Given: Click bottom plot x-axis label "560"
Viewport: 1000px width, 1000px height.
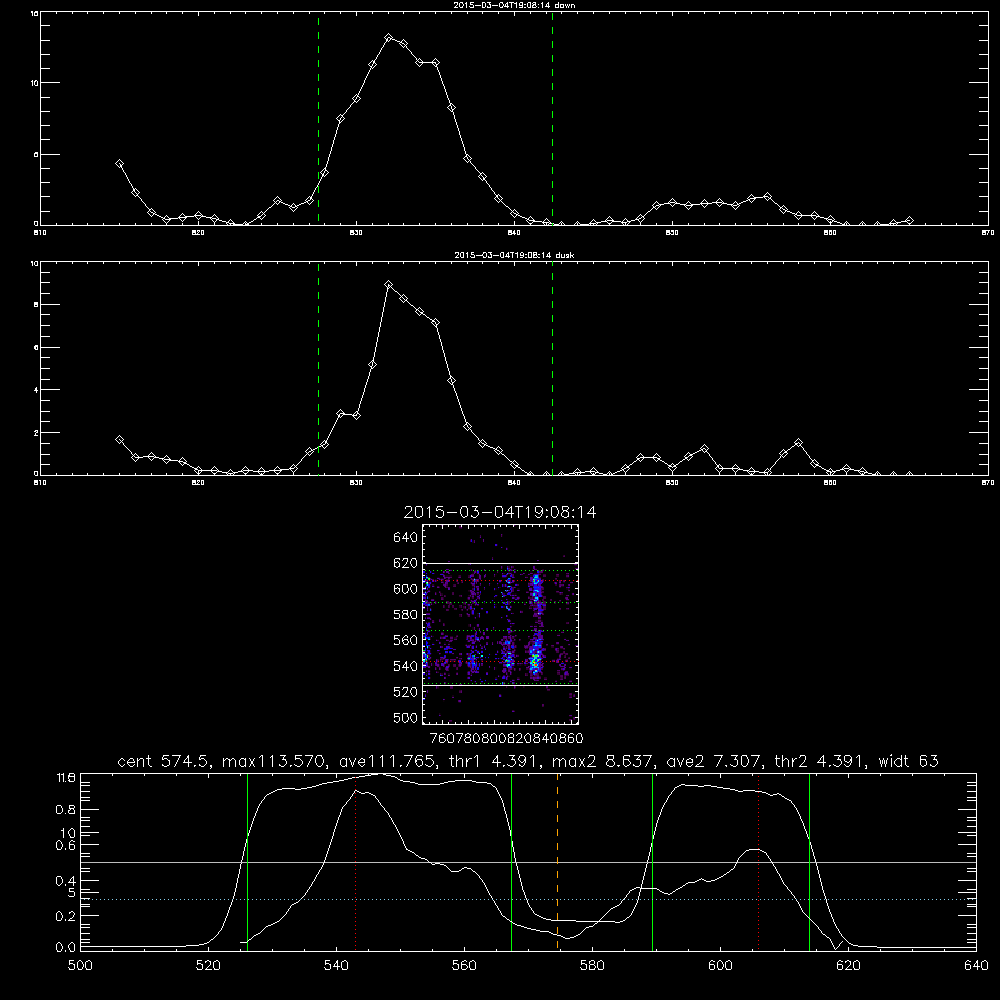Looking at the screenshot, I should [464, 966].
